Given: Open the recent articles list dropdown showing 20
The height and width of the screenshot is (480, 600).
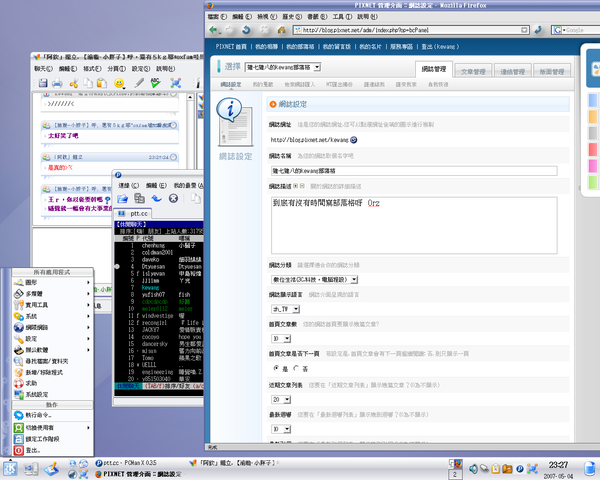Looking at the screenshot, I should [281, 399].
